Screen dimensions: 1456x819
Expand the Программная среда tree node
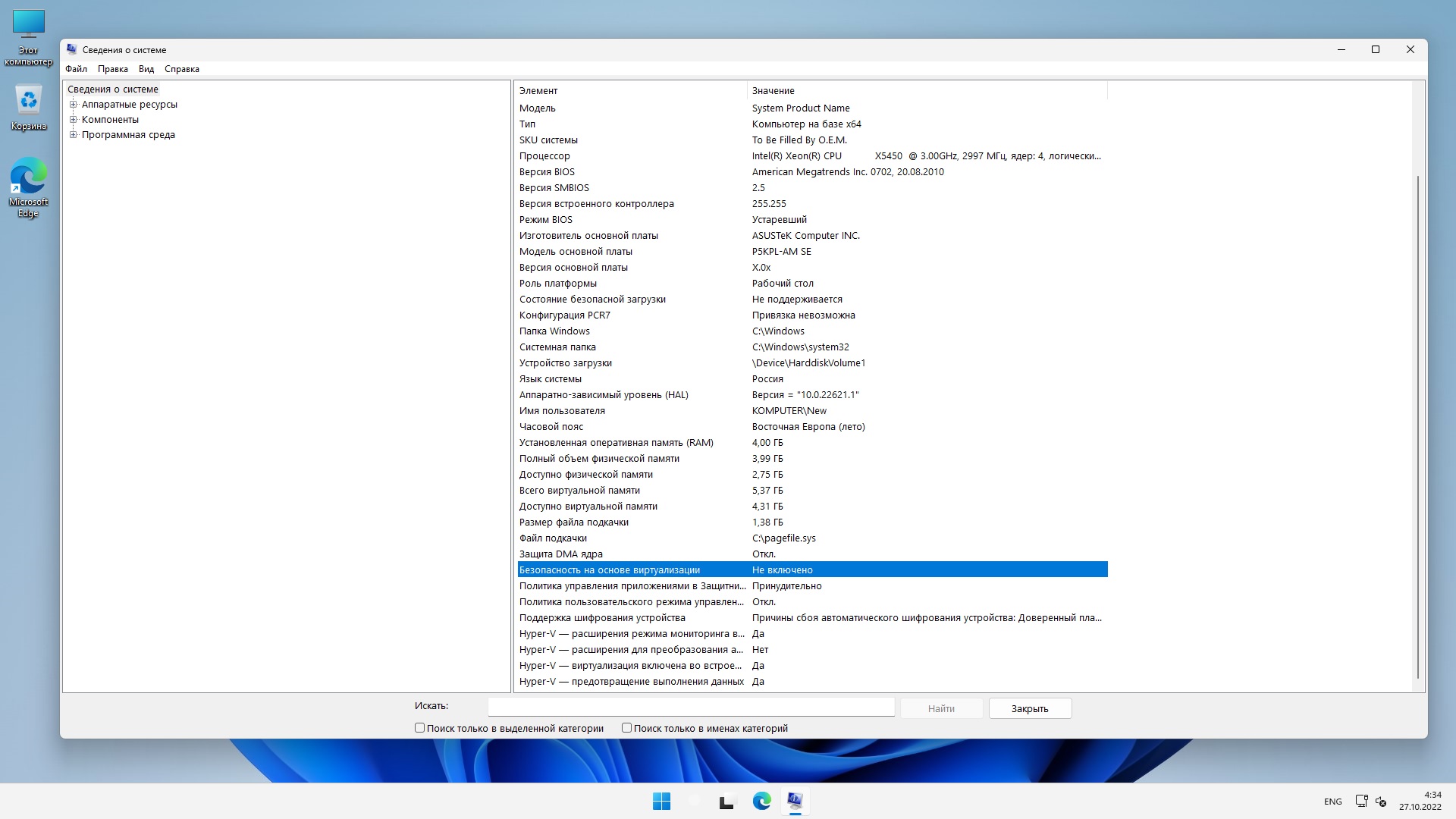74,135
